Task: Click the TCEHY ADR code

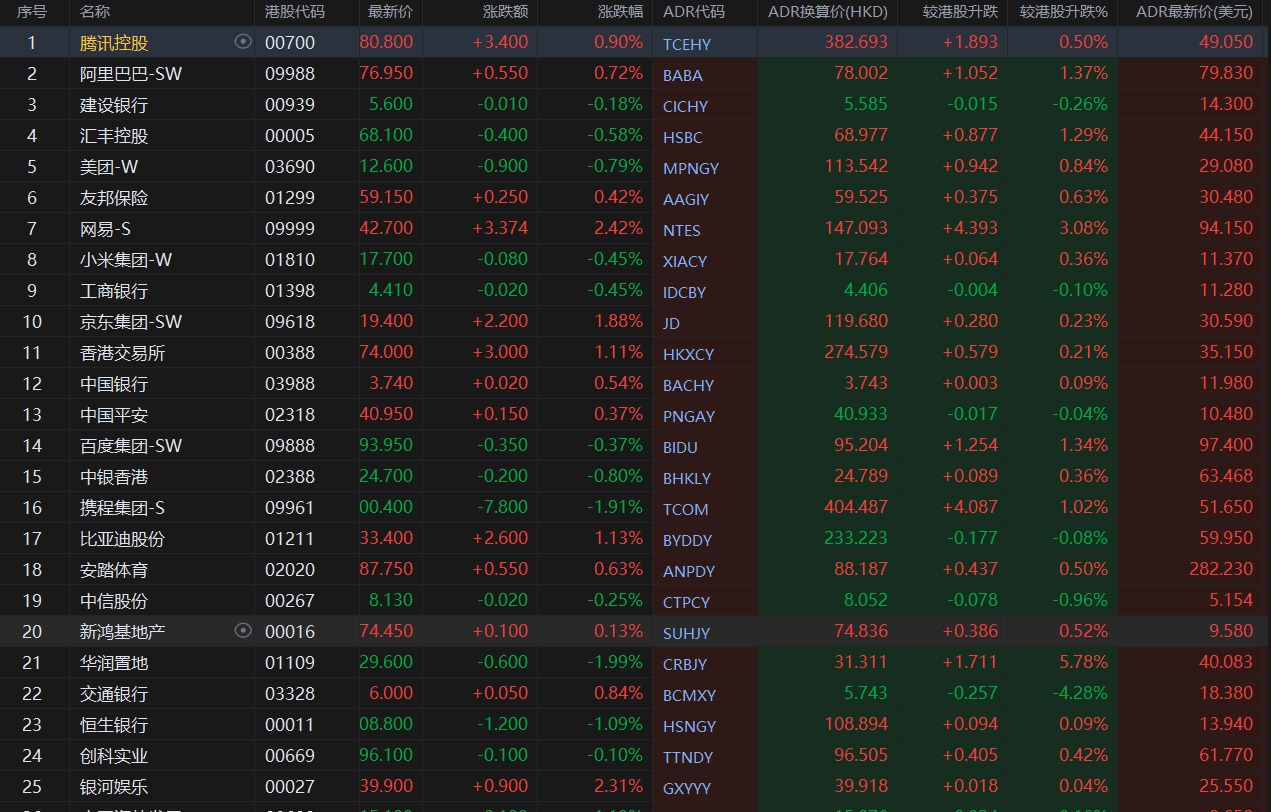Action: pos(687,44)
